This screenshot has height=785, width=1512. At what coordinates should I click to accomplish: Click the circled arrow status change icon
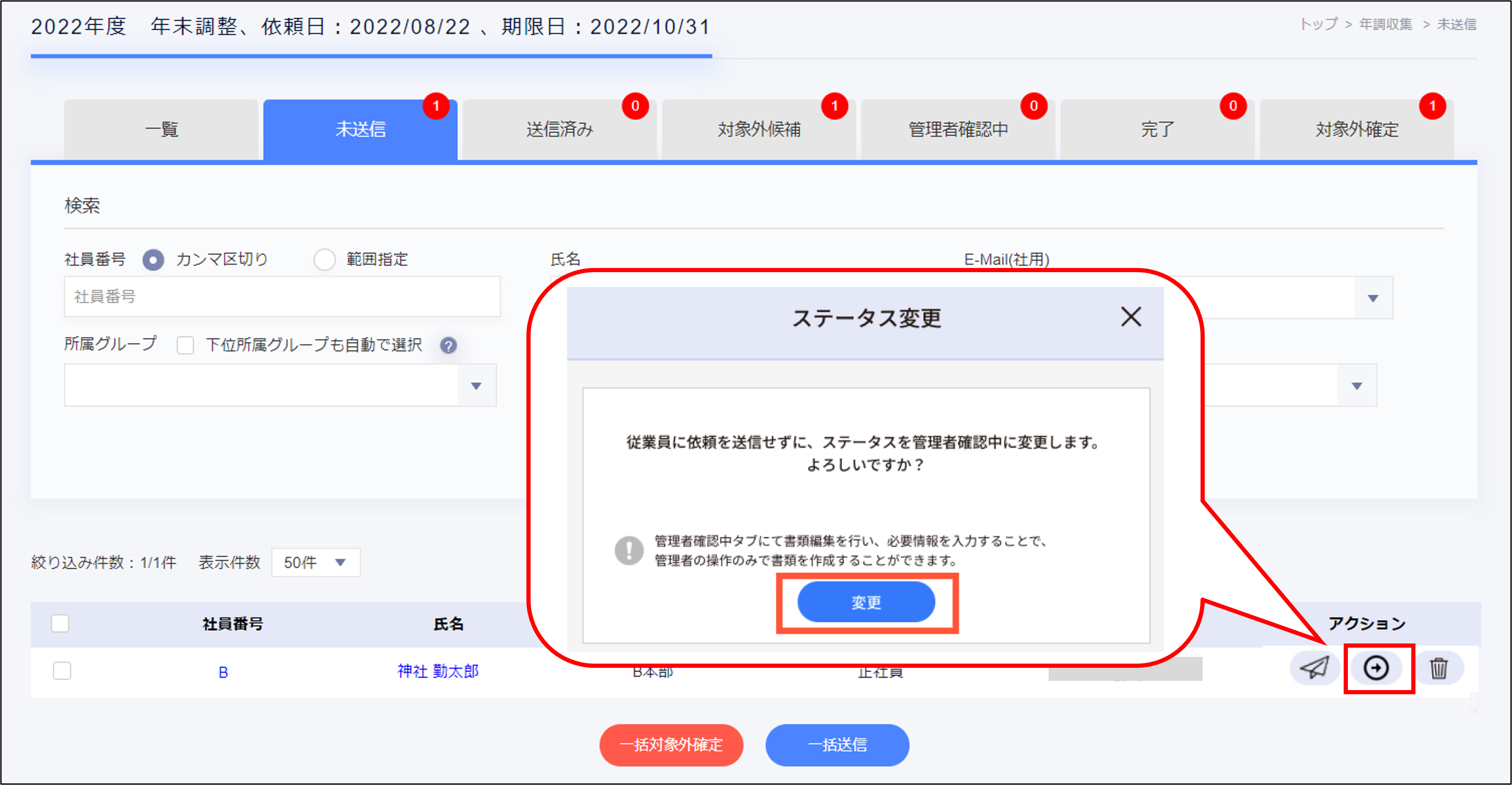coord(1376,668)
